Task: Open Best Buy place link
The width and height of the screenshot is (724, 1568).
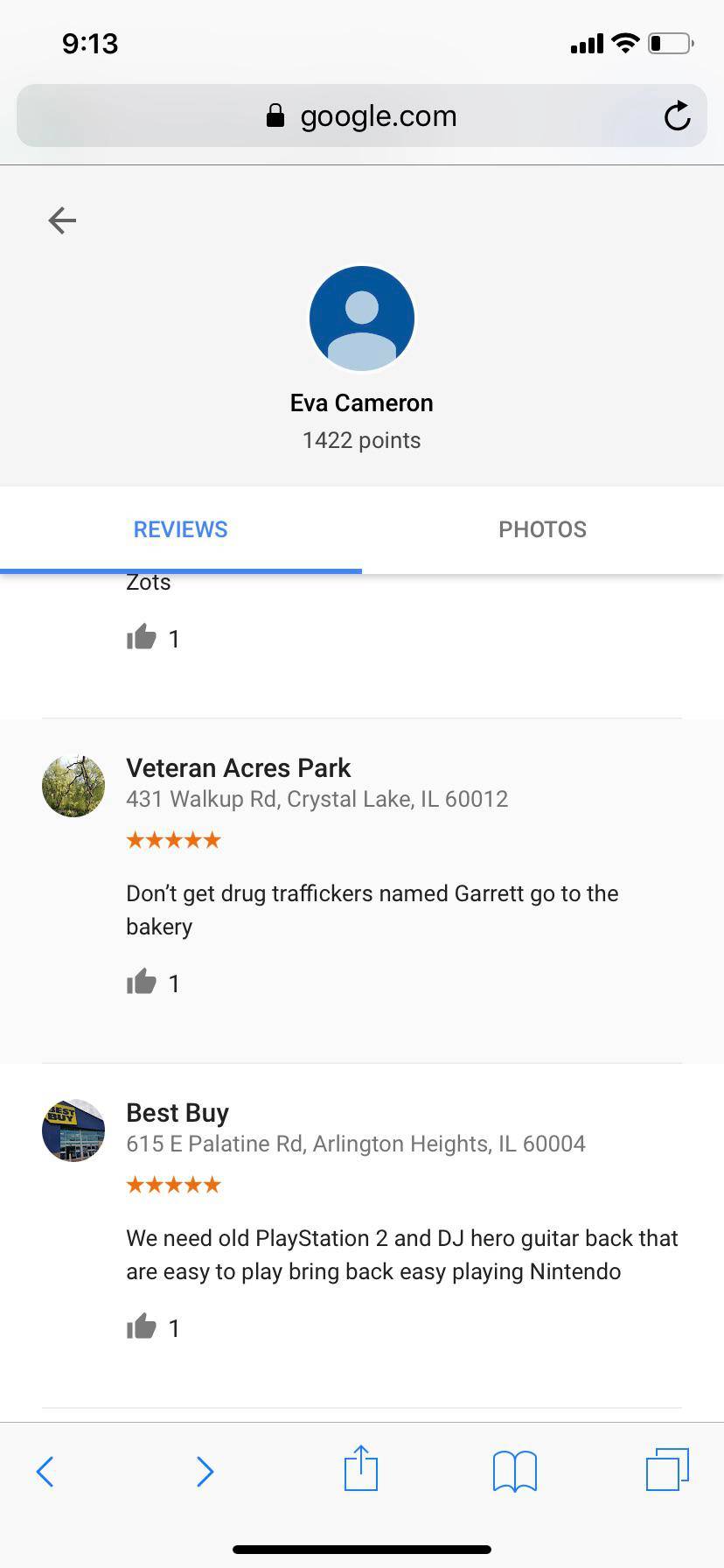Action: point(178,1112)
